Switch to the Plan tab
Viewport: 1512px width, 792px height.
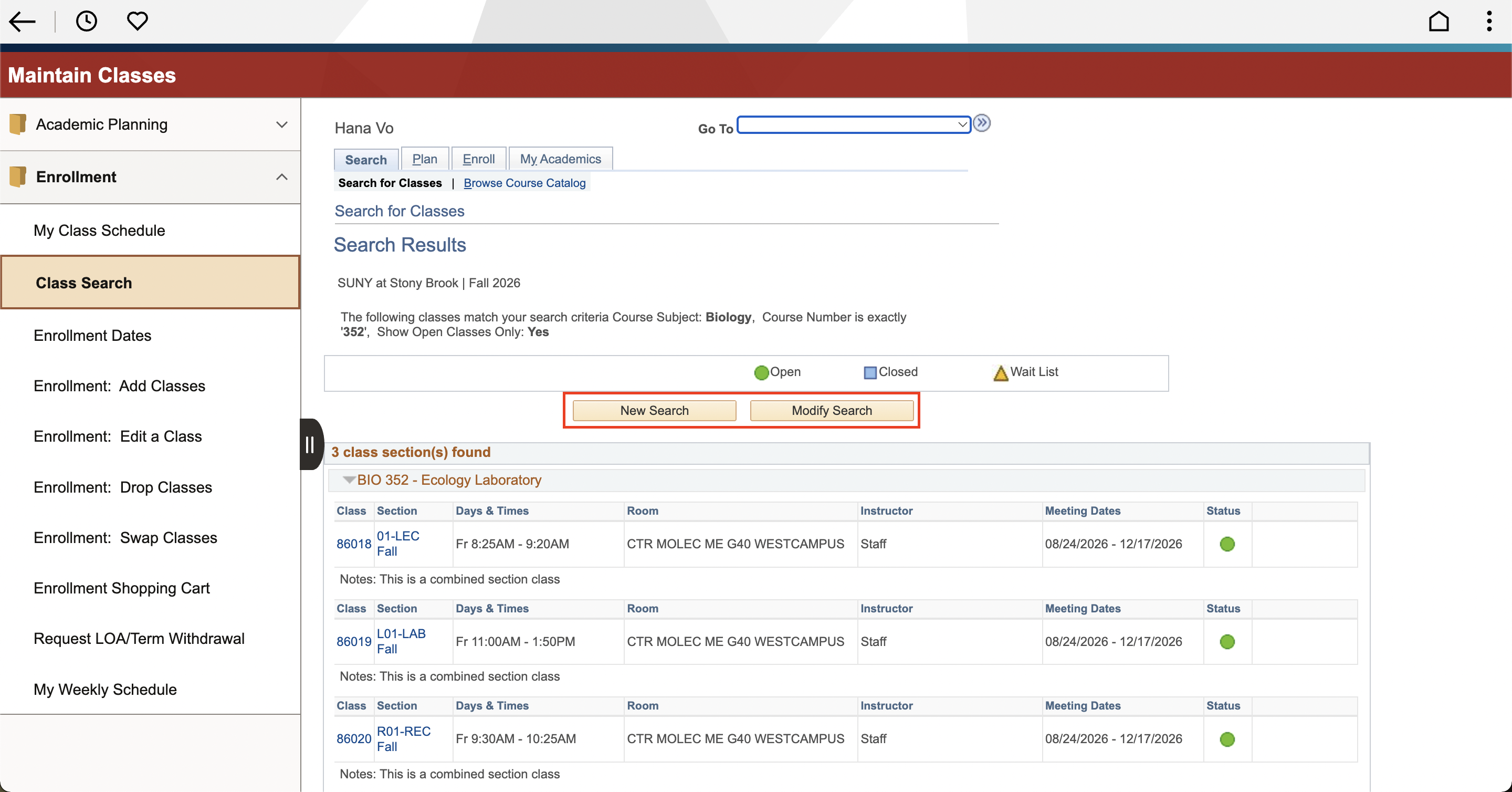424,159
